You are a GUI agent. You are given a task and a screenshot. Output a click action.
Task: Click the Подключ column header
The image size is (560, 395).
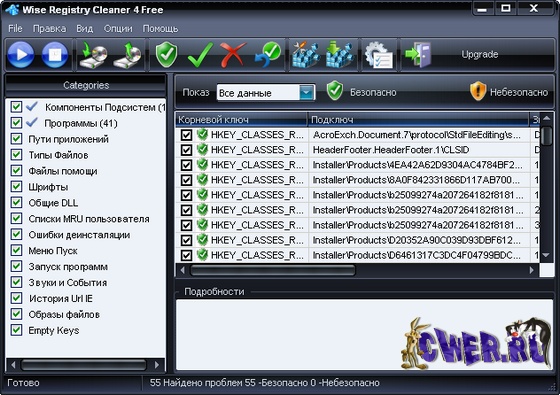click(x=418, y=119)
